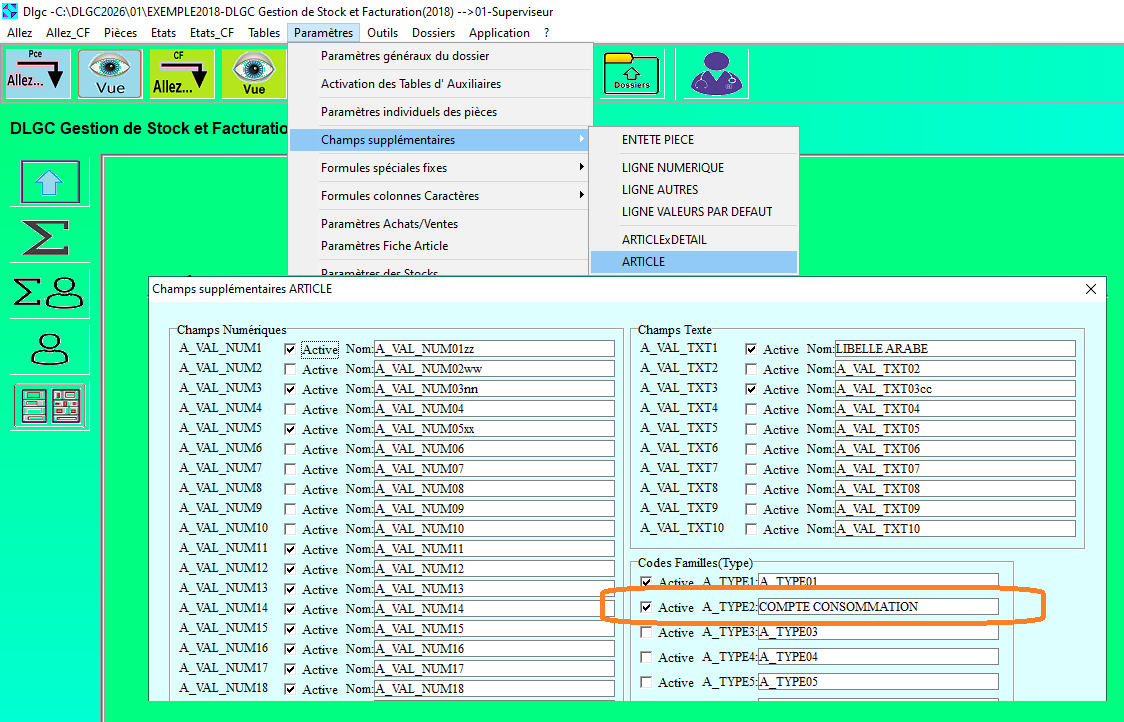Click the sigma with person sidebar icon

pyautogui.click(x=50, y=293)
